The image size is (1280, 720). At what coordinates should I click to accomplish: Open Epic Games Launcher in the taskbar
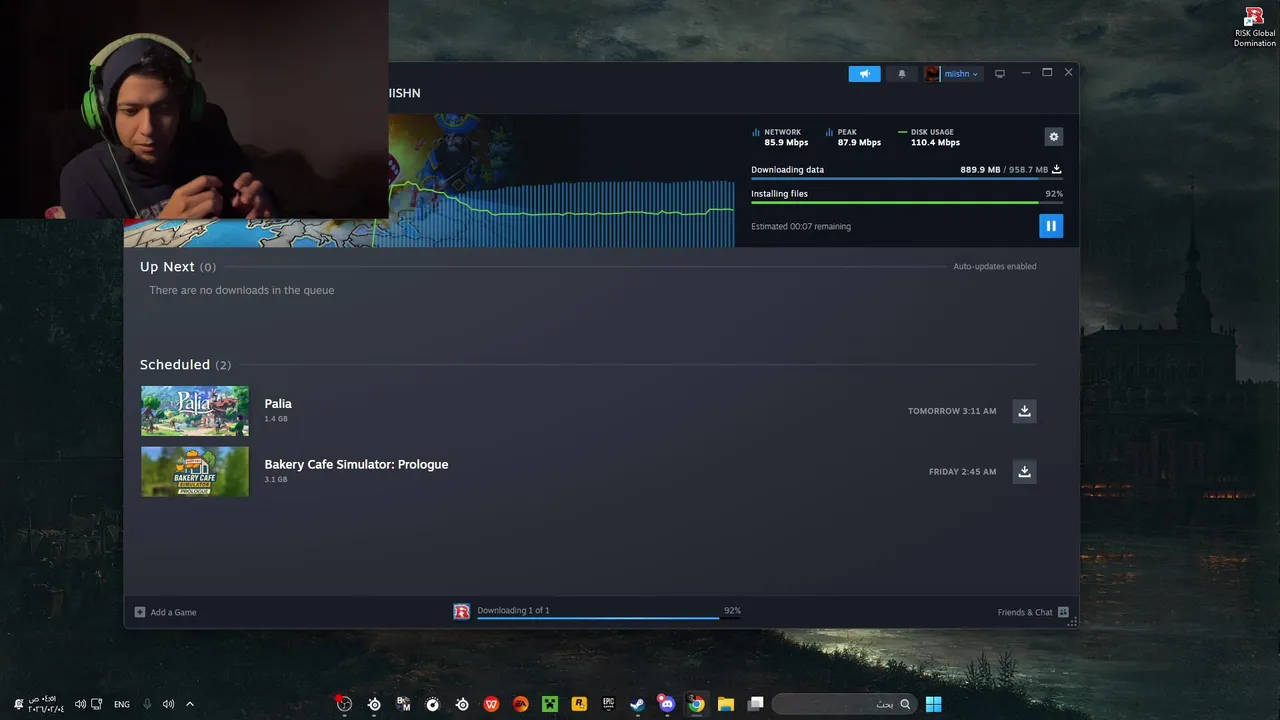(608, 704)
